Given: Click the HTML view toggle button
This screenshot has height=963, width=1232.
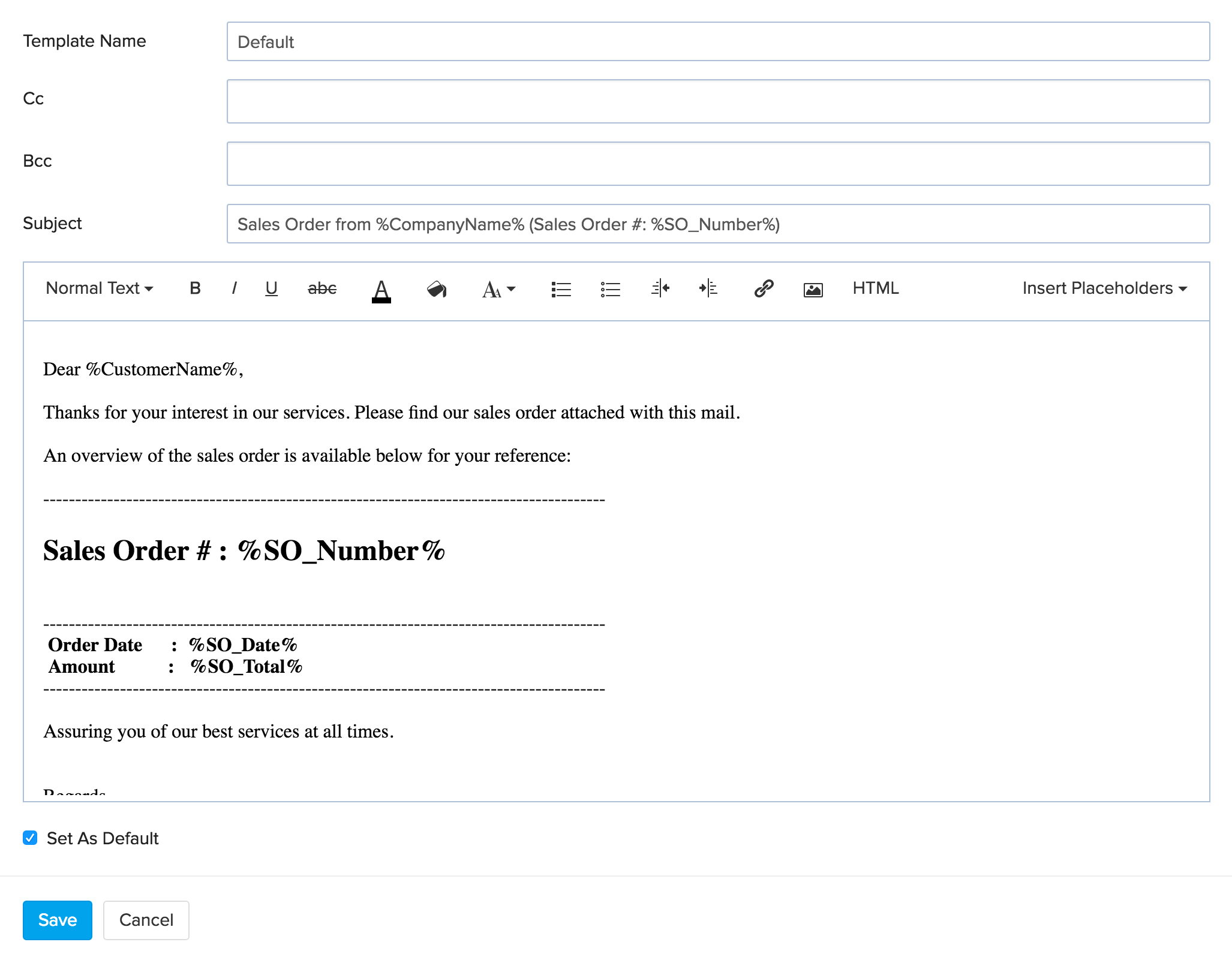Looking at the screenshot, I should tap(877, 289).
